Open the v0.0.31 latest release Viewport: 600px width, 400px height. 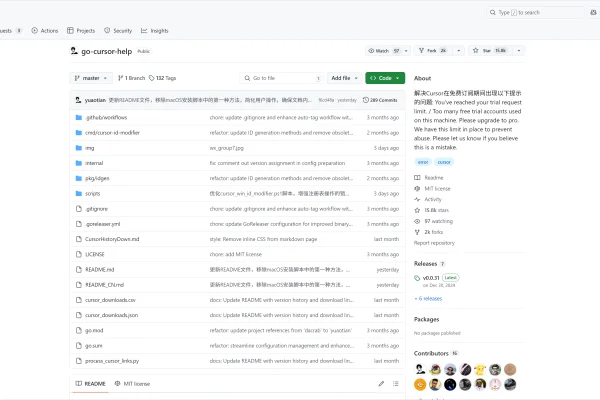point(431,278)
